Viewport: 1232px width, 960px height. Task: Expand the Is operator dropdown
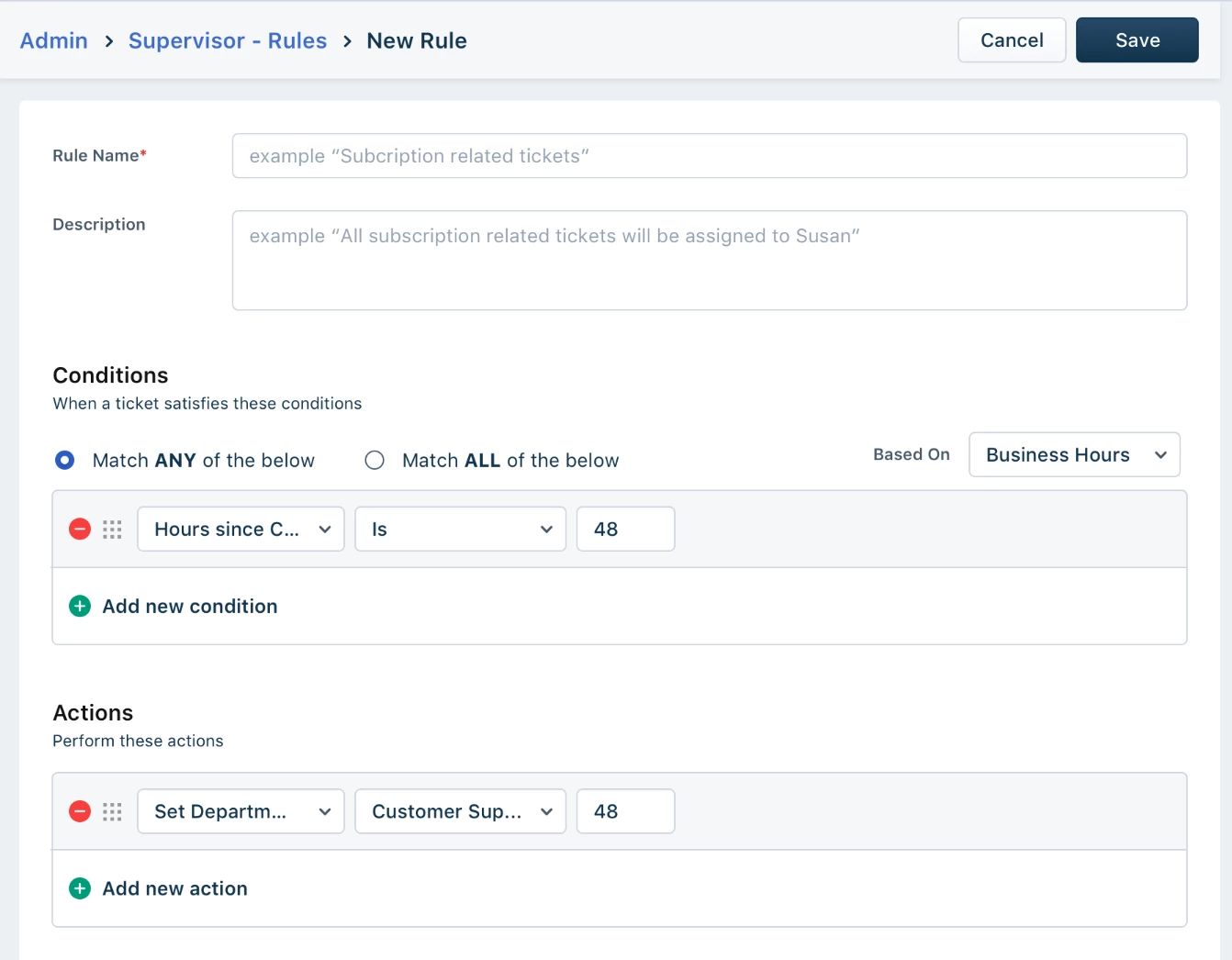point(461,529)
